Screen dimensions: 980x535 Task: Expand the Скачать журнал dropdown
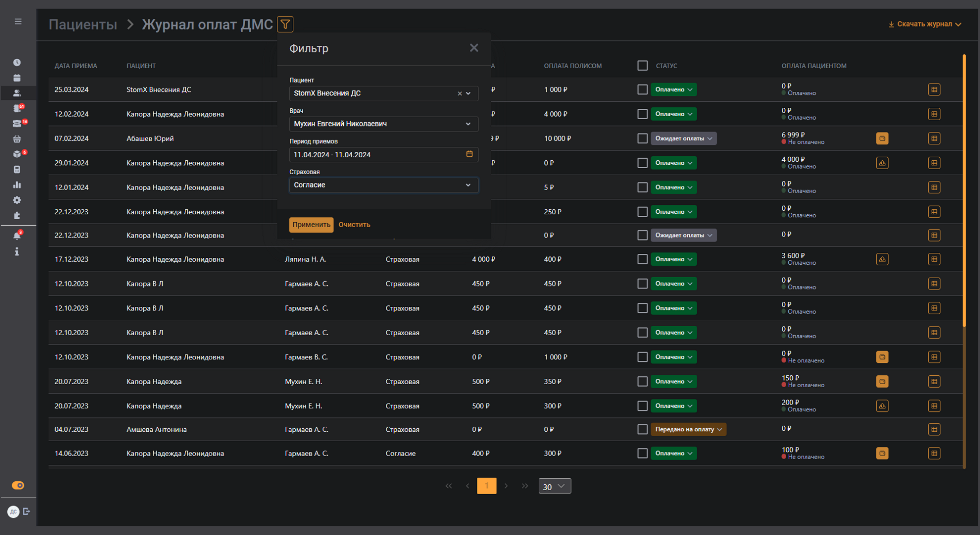924,24
